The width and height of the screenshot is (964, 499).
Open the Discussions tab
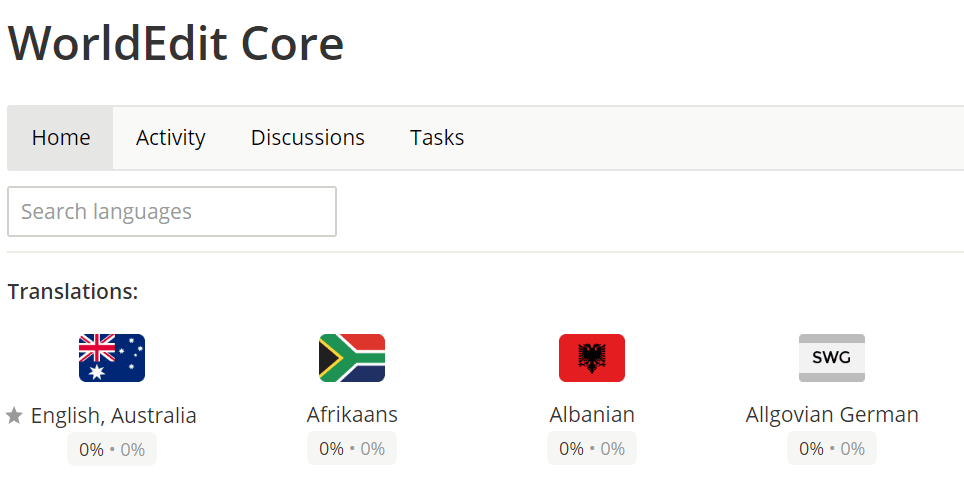(x=308, y=138)
